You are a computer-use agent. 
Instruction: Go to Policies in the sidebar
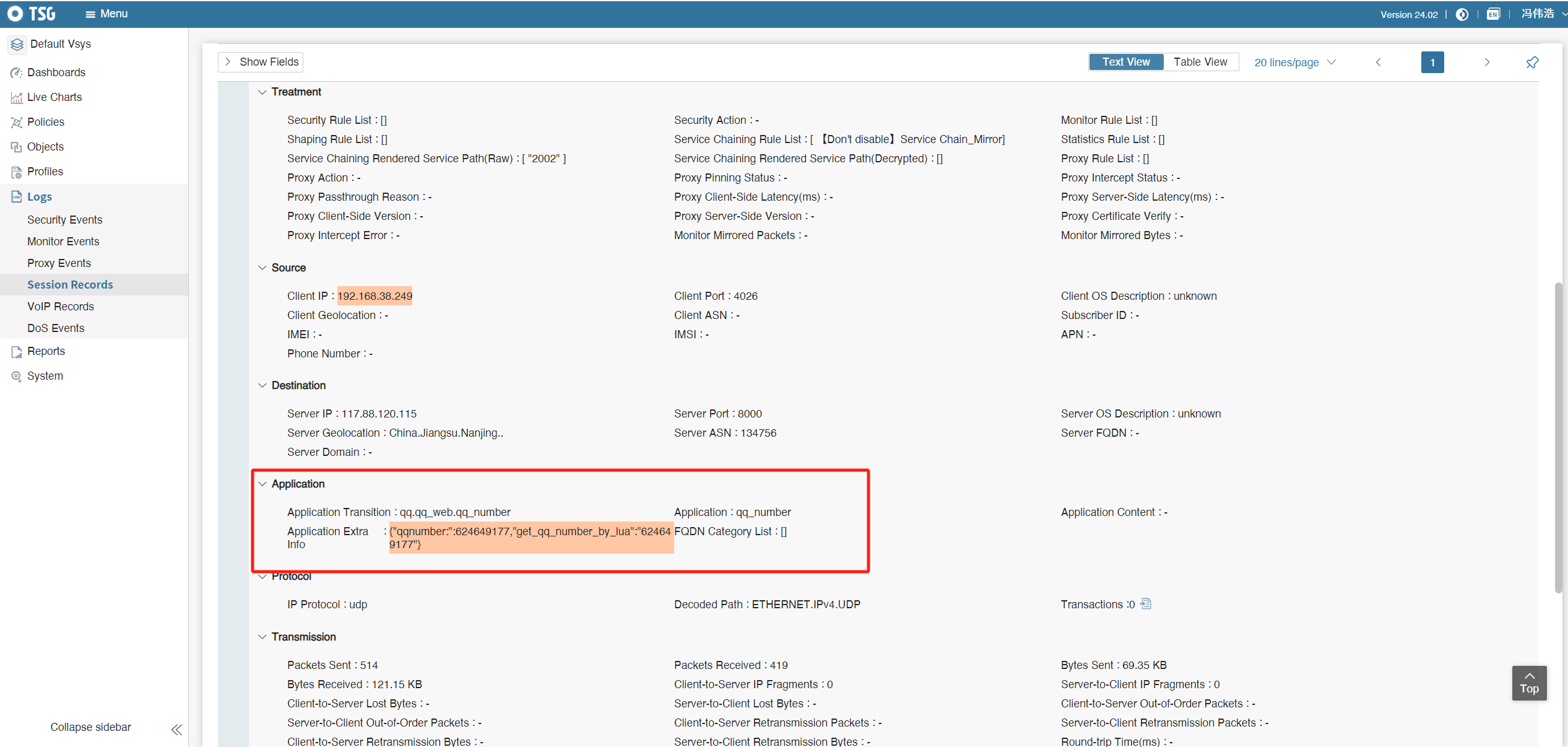click(x=45, y=122)
